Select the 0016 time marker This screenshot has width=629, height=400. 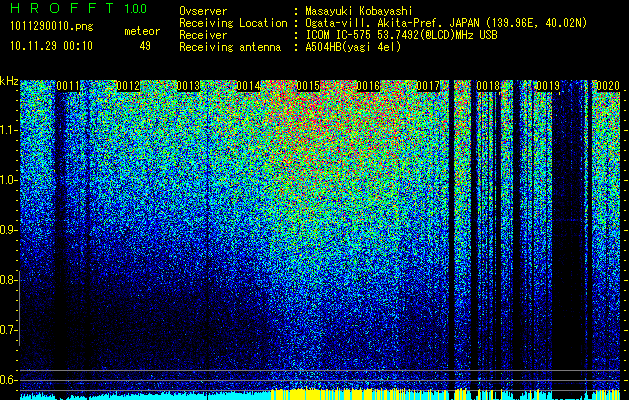pos(368,86)
